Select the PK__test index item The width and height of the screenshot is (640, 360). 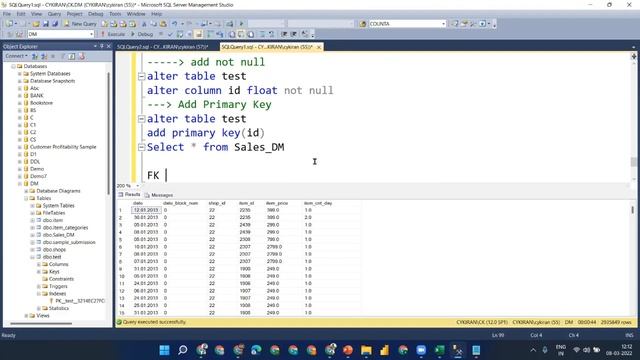coord(77,301)
